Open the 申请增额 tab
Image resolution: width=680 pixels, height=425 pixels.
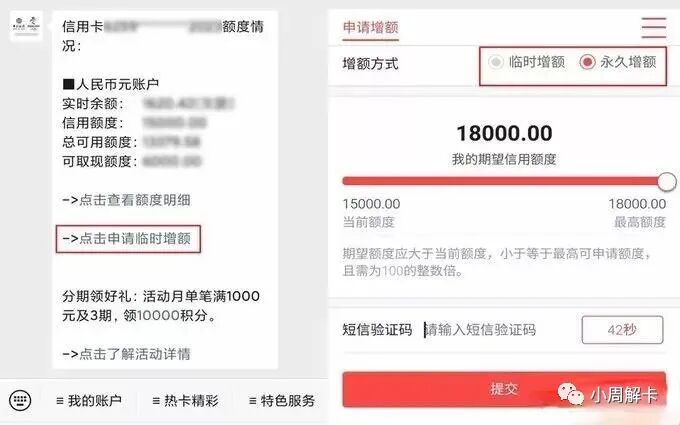pos(370,27)
